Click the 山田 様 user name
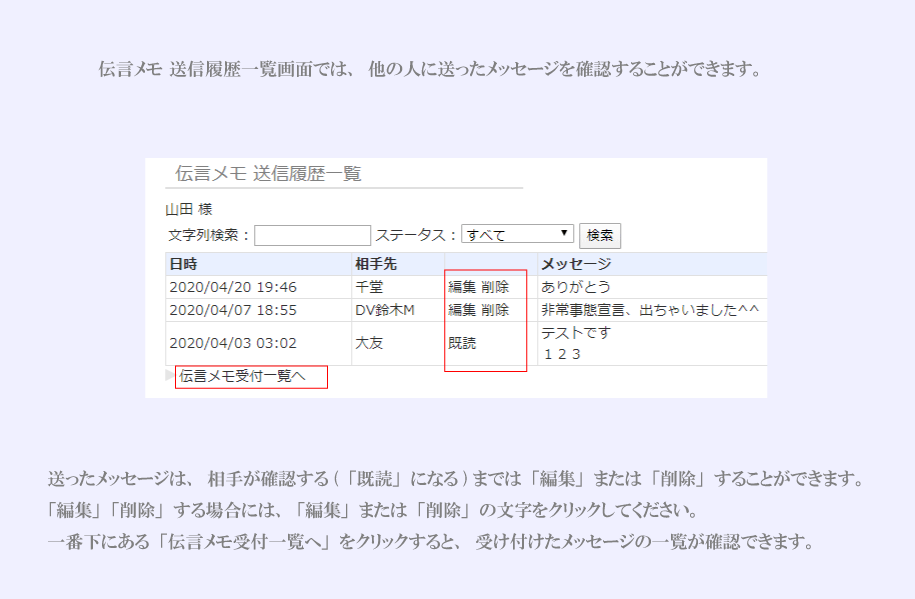915x599 pixels. pos(189,209)
